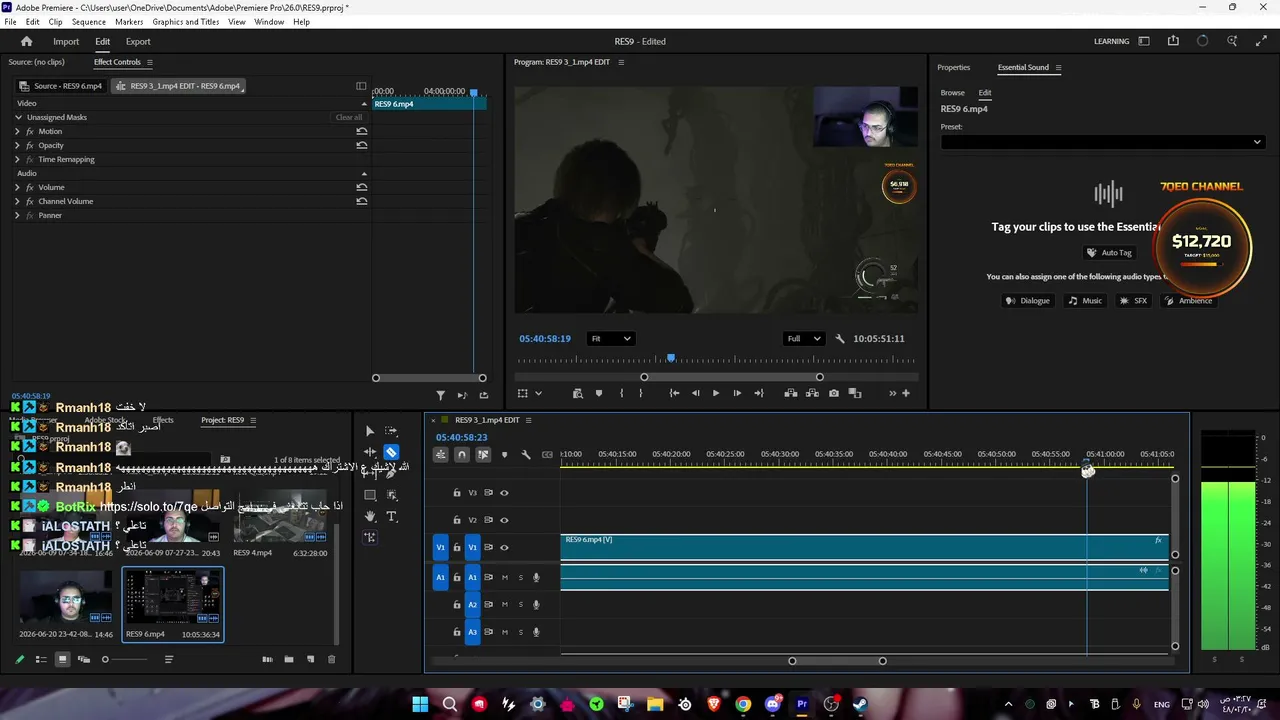This screenshot has height=720, width=1280.
Task: Click the 05:40:58:23 timeline timecode field
Action: [x=462, y=438]
